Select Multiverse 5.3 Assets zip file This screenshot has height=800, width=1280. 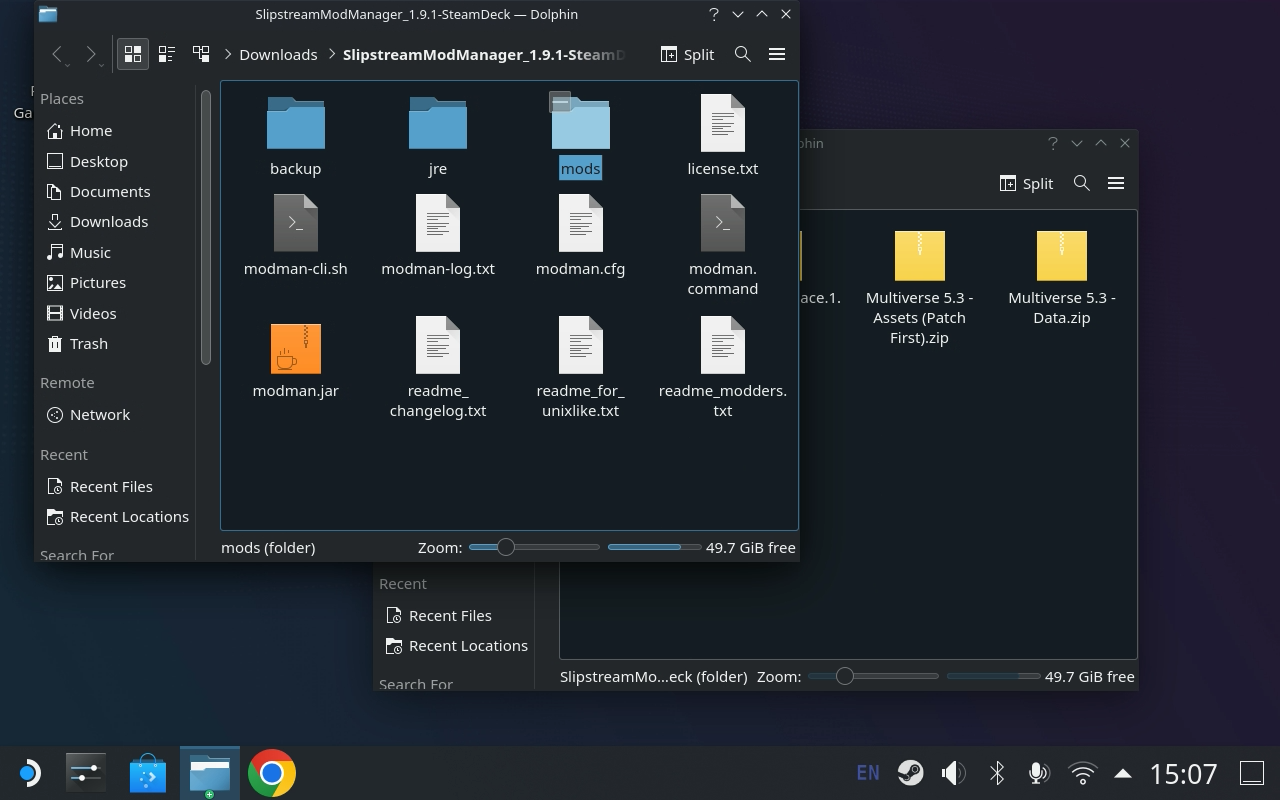[919, 287]
